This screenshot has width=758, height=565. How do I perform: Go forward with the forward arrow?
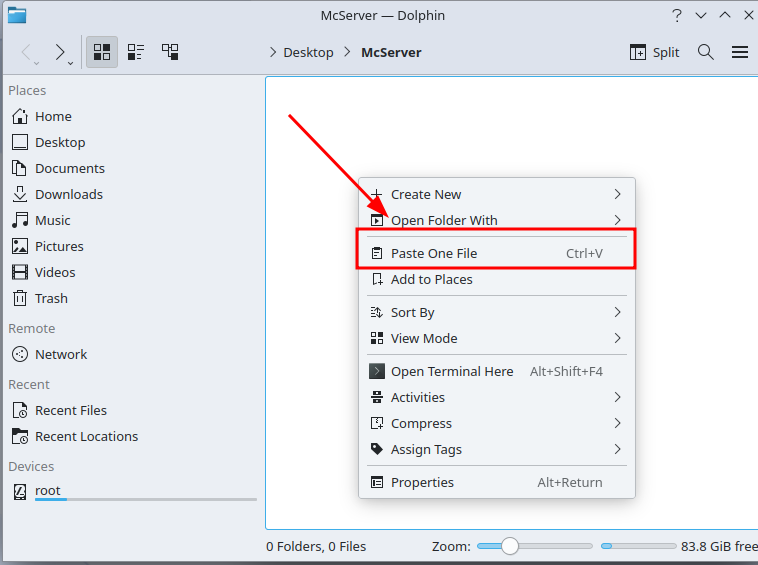pos(60,52)
